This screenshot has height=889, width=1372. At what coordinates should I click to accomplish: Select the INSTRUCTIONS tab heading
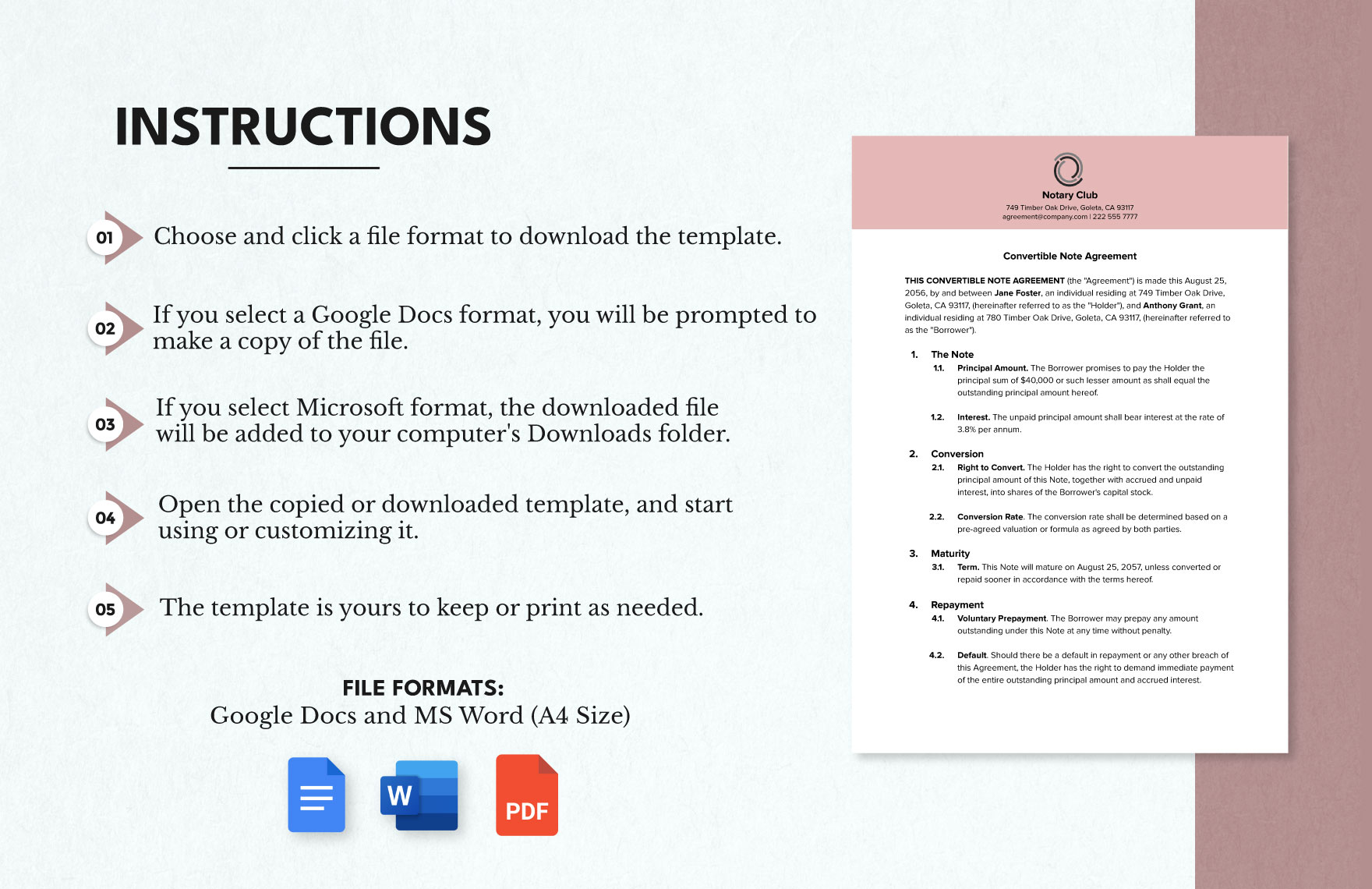click(x=302, y=125)
